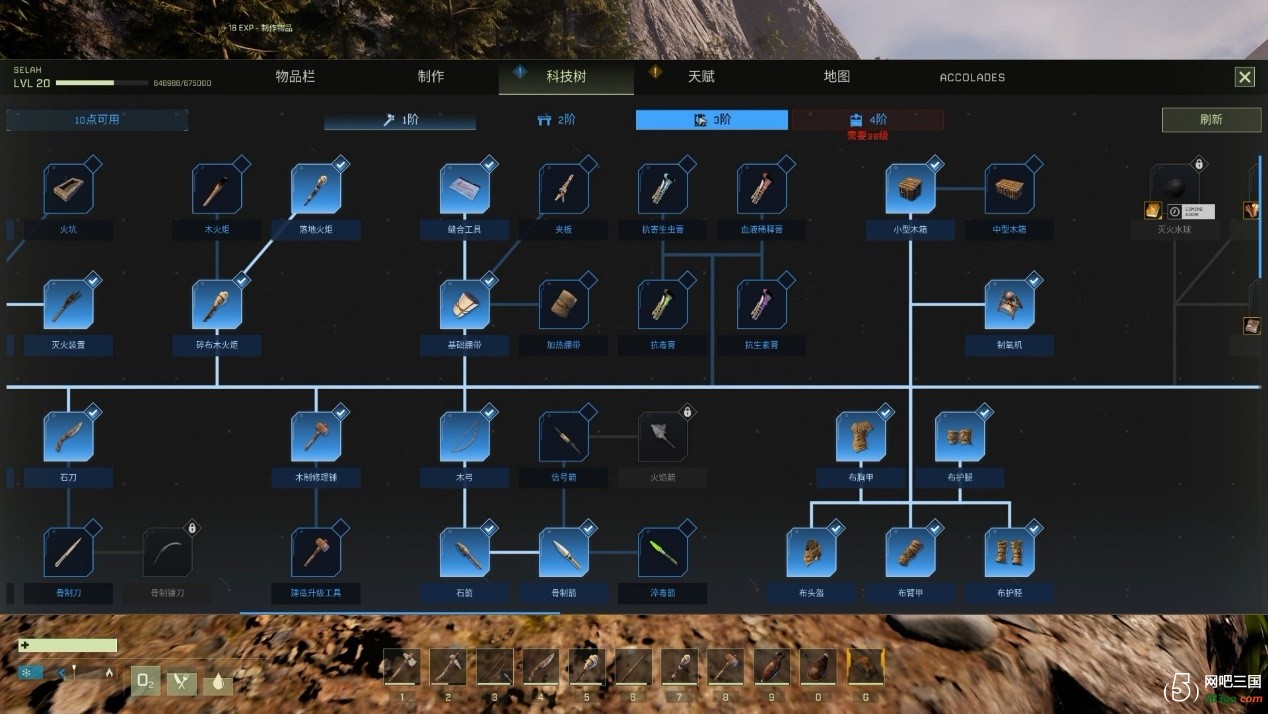Click the checkmark badge on 落地火炬
Screen dimensions: 1268x714
click(x=340, y=164)
